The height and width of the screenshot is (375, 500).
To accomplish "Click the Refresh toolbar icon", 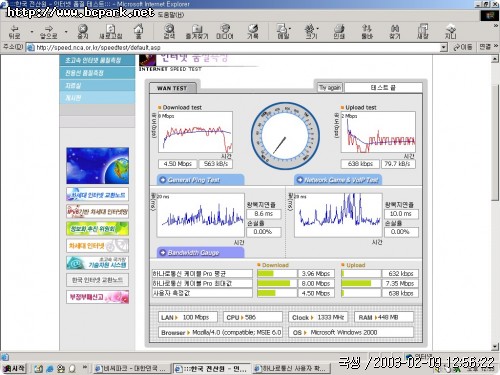I will [x=111, y=32].
